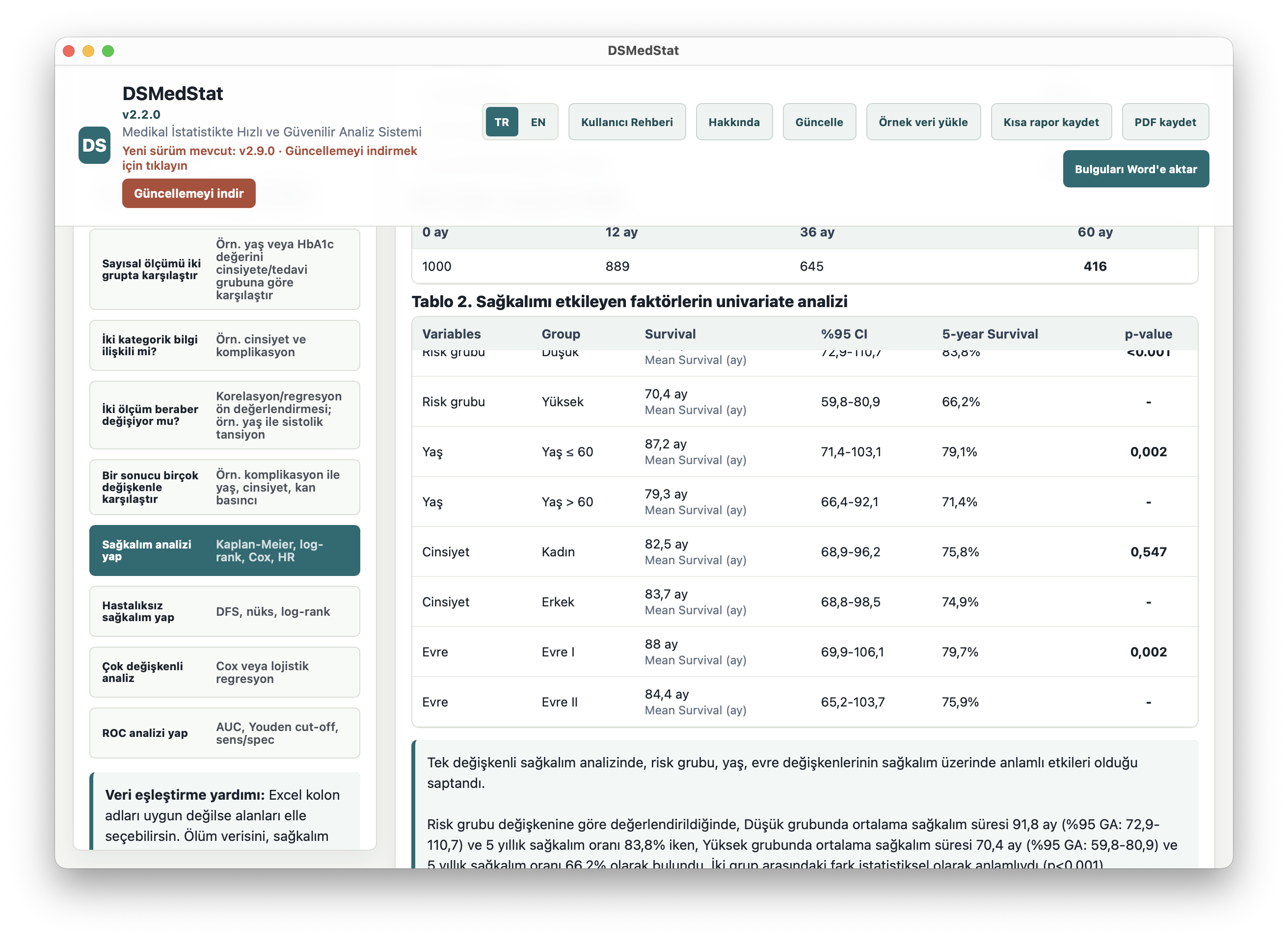Click the 70,4 ay survival value
The height and width of the screenshot is (941, 1288).
(666, 394)
